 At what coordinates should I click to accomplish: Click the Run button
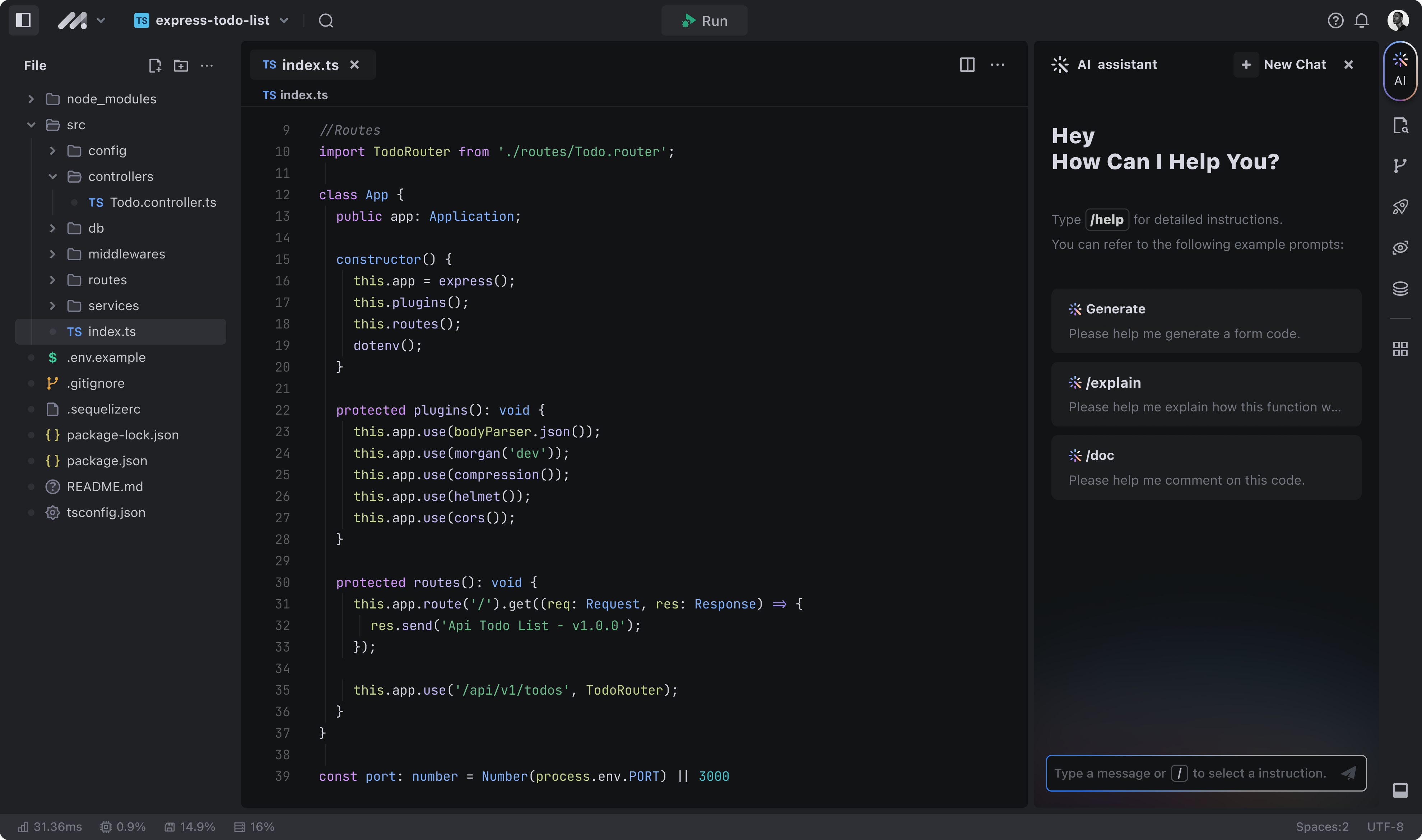pos(704,20)
